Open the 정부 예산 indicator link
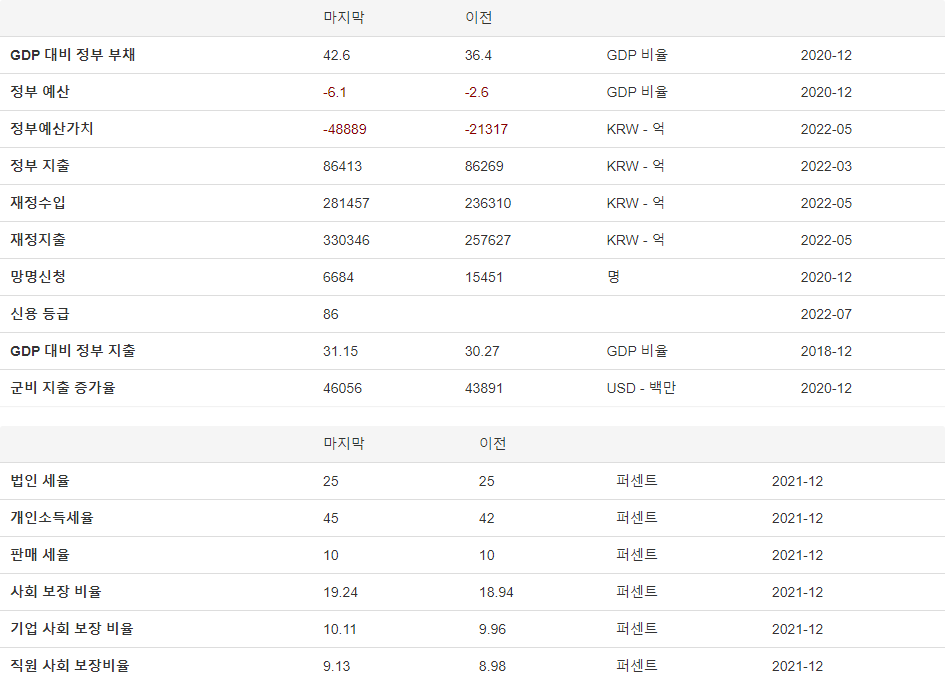 click(x=40, y=92)
